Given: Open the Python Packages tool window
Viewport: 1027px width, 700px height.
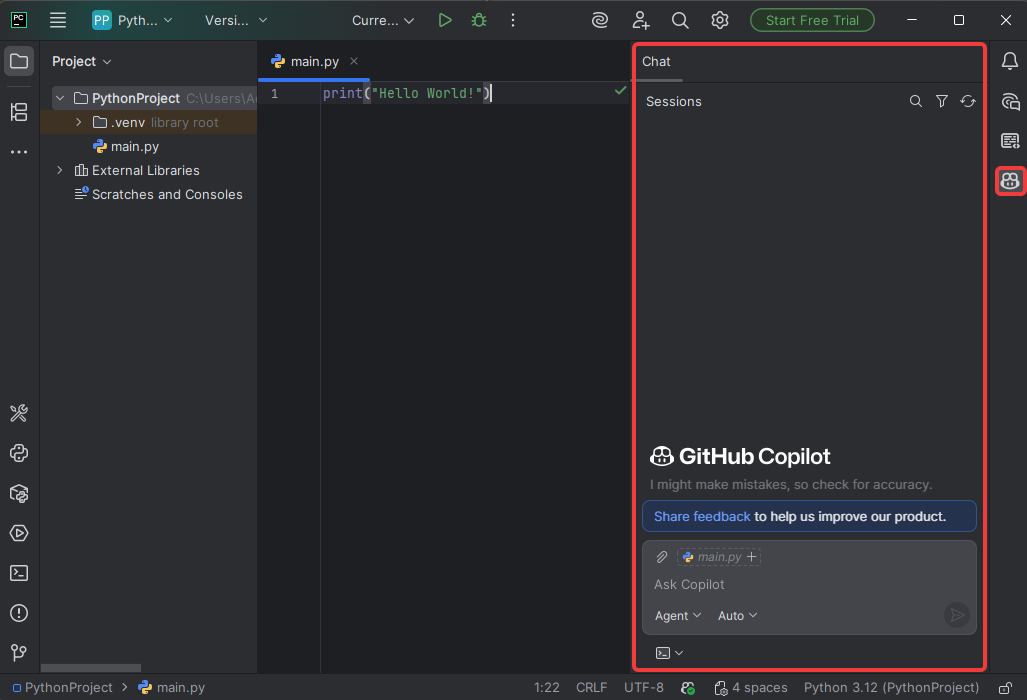Looking at the screenshot, I should tap(19, 493).
